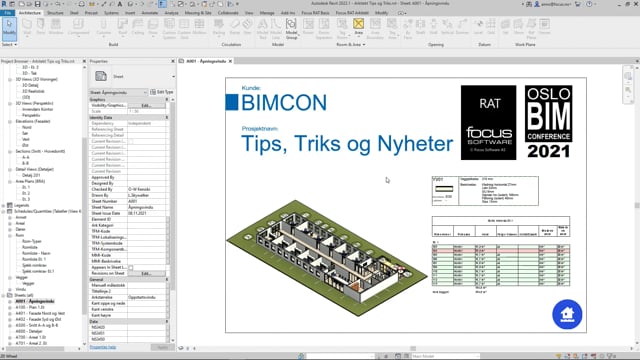Open the Manage ribbon tab

tap(267, 13)
